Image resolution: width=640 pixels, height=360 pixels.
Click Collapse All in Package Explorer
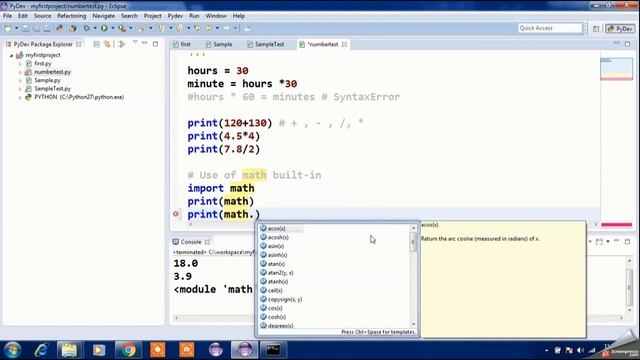(x=96, y=44)
